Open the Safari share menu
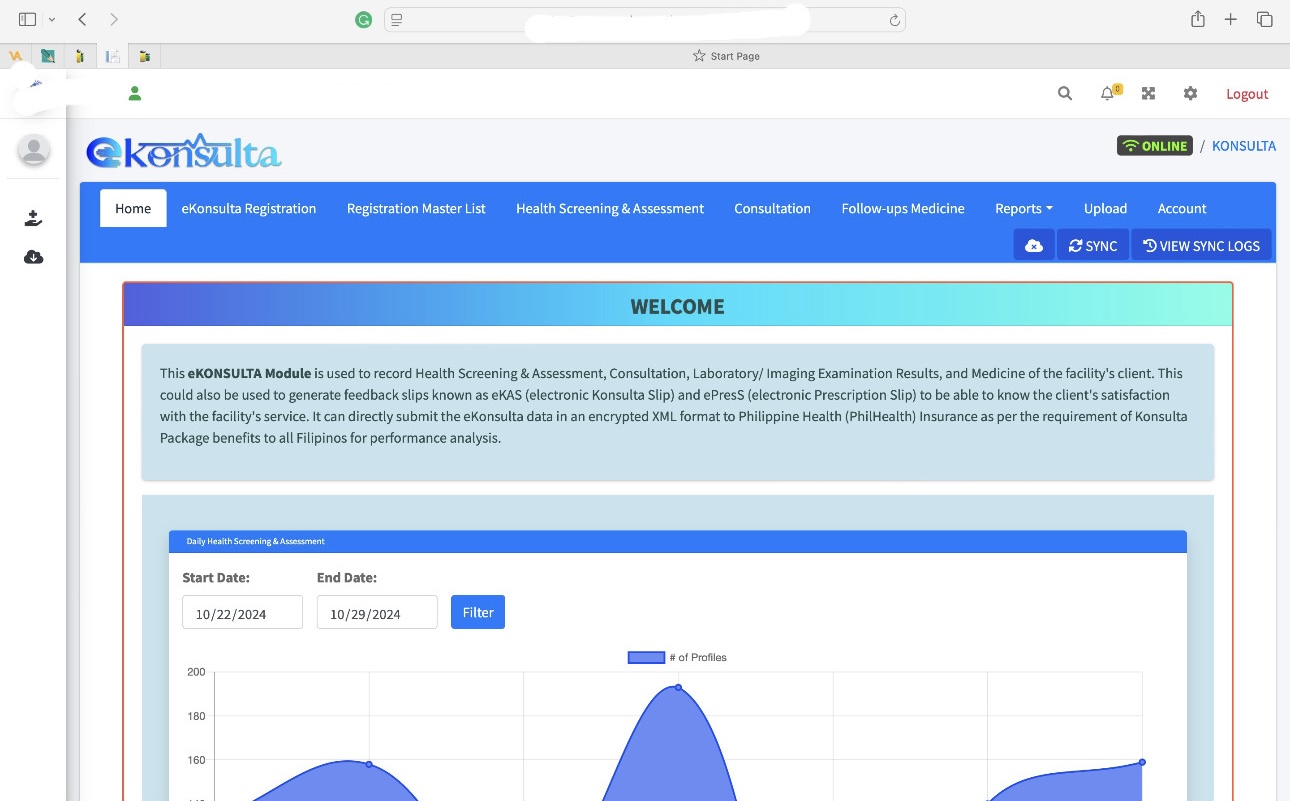Image resolution: width=1290 pixels, height=801 pixels. [1198, 19]
